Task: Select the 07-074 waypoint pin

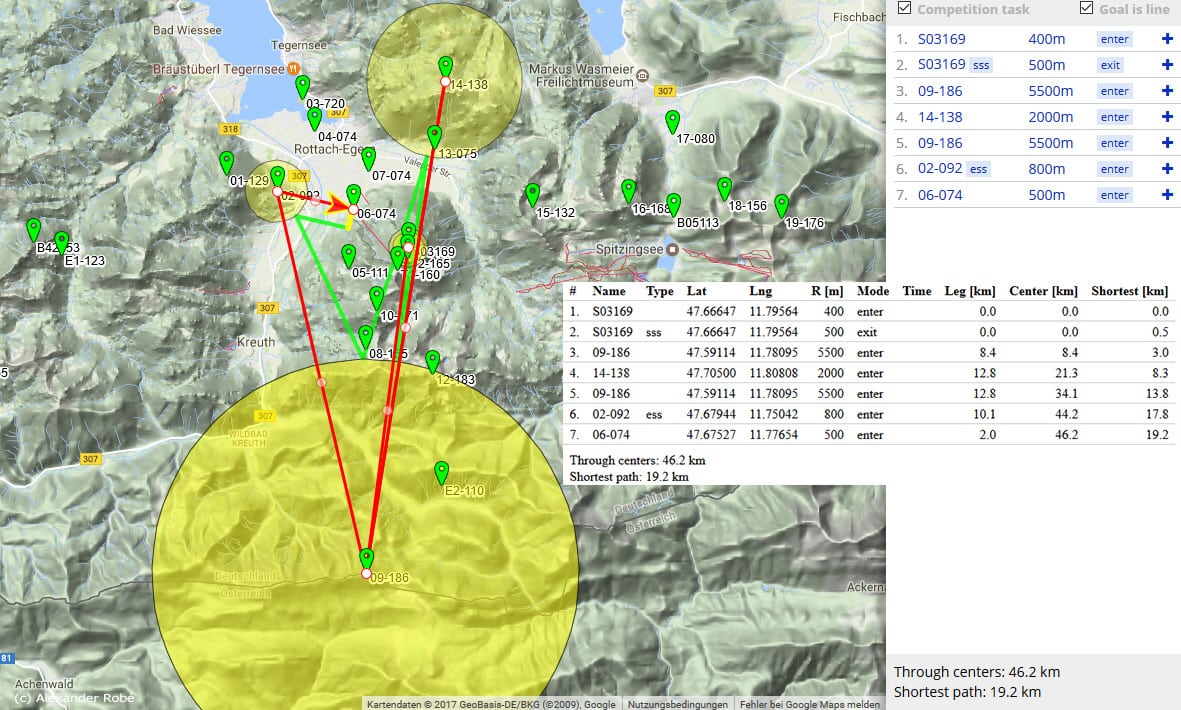Action: click(x=368, y=158)
